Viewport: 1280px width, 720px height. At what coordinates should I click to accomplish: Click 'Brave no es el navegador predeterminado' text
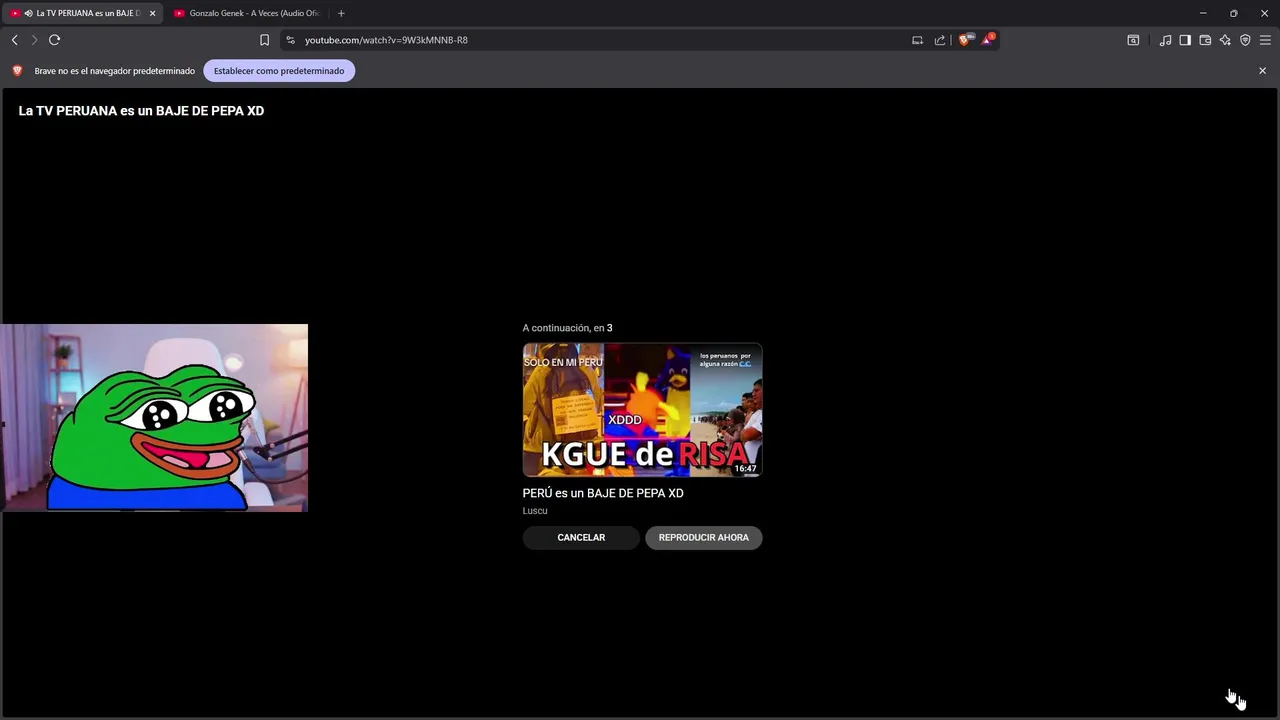pyautogui.click(x=115, y=71)
